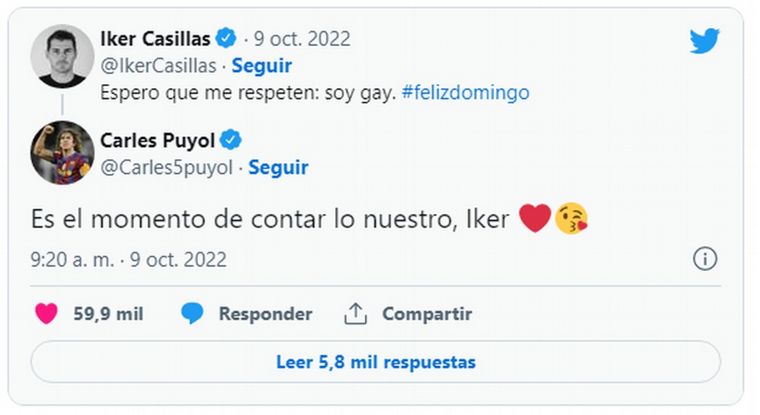Click the 59,9 mil likes count
Screen dimensions: 760x415
(108, 314)
